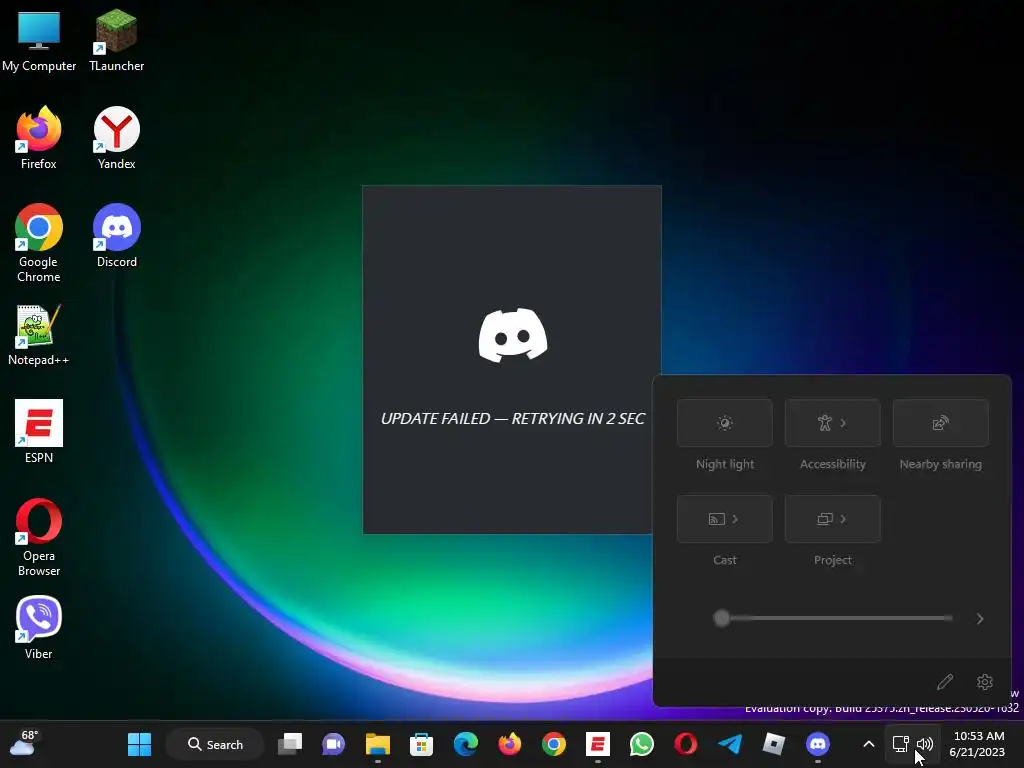Open Teams Chat taskbar icon
Image resolution: width=1024 pixels, height=768 pixels.
[x=334, y=744]
